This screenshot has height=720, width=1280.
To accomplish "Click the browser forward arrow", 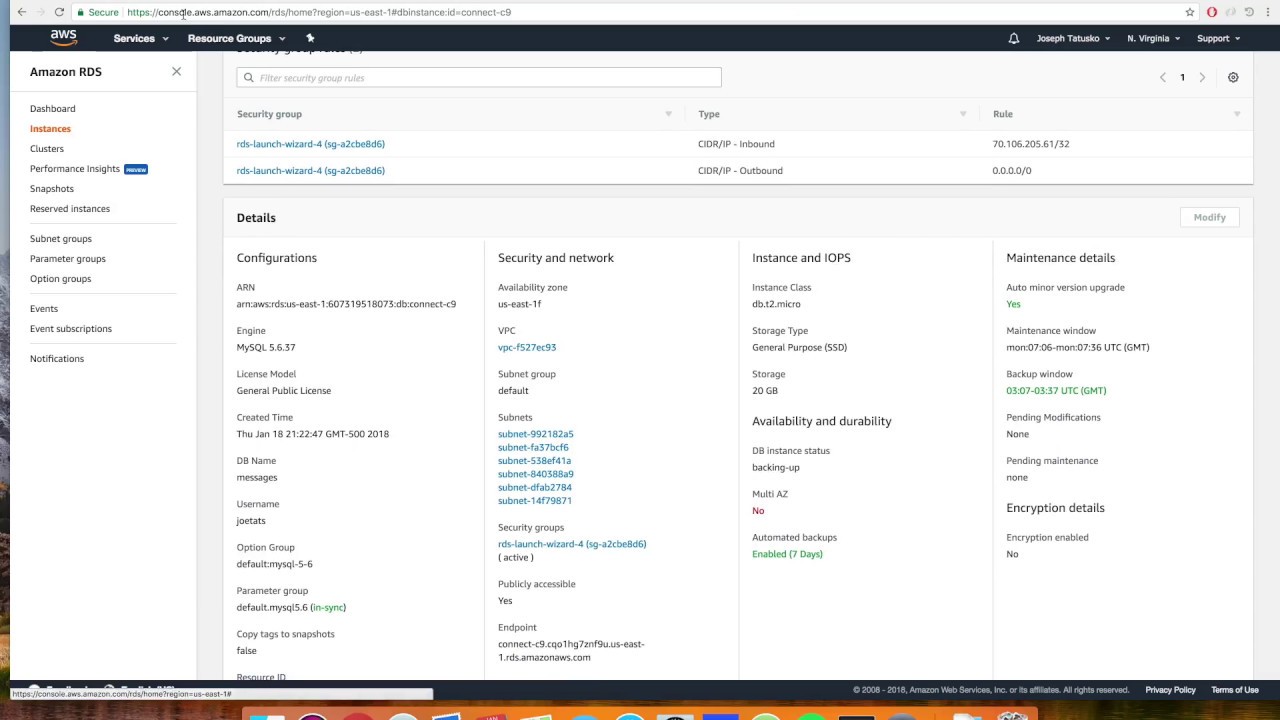I will (41, 12).
